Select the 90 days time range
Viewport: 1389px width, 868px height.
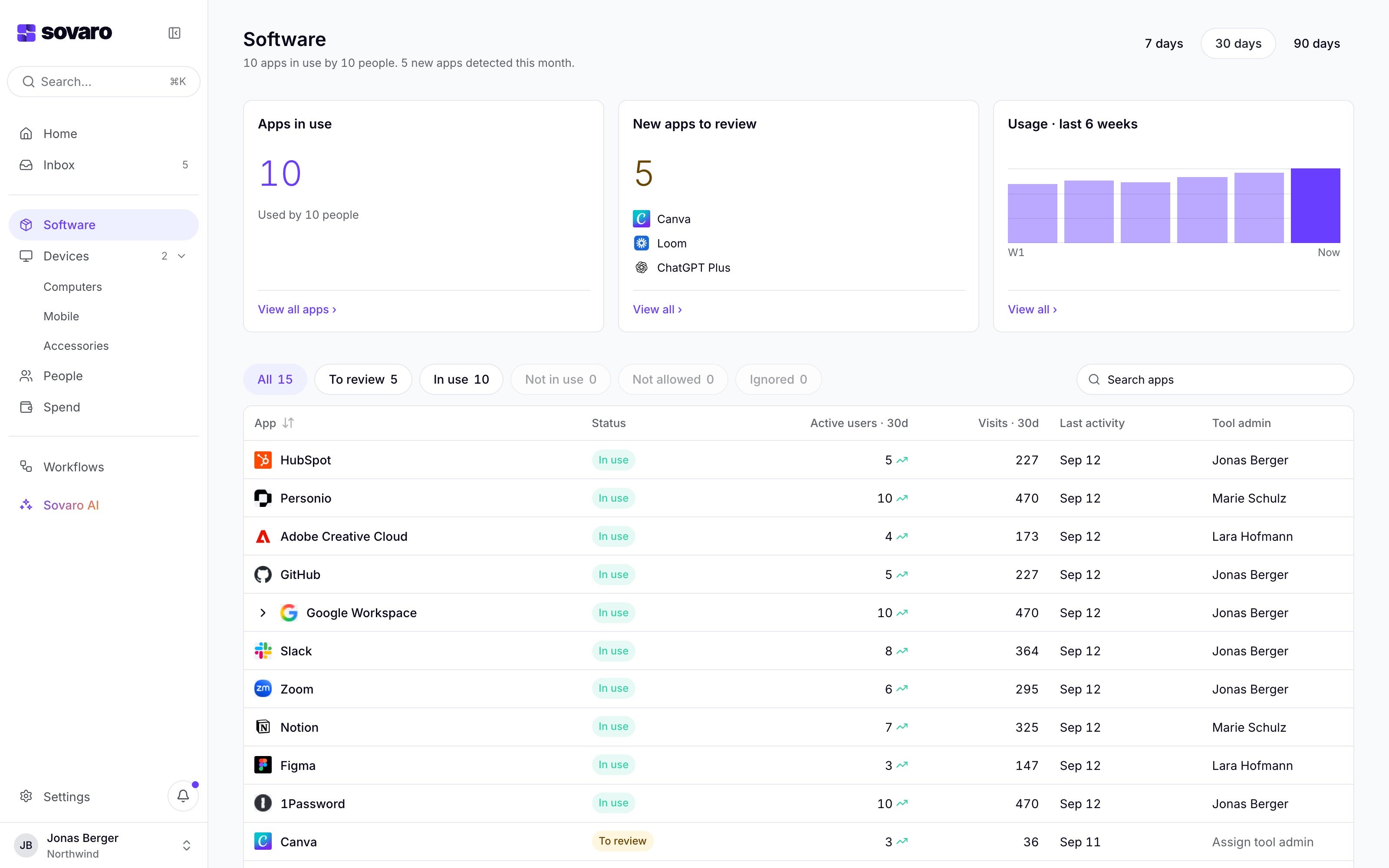(x=1317, y=44)
